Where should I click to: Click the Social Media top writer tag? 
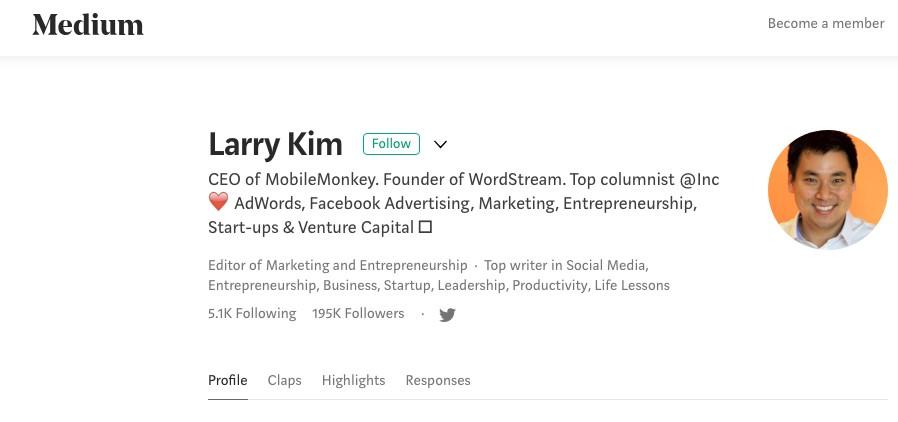pyautogui.click(x=606, y=265)
